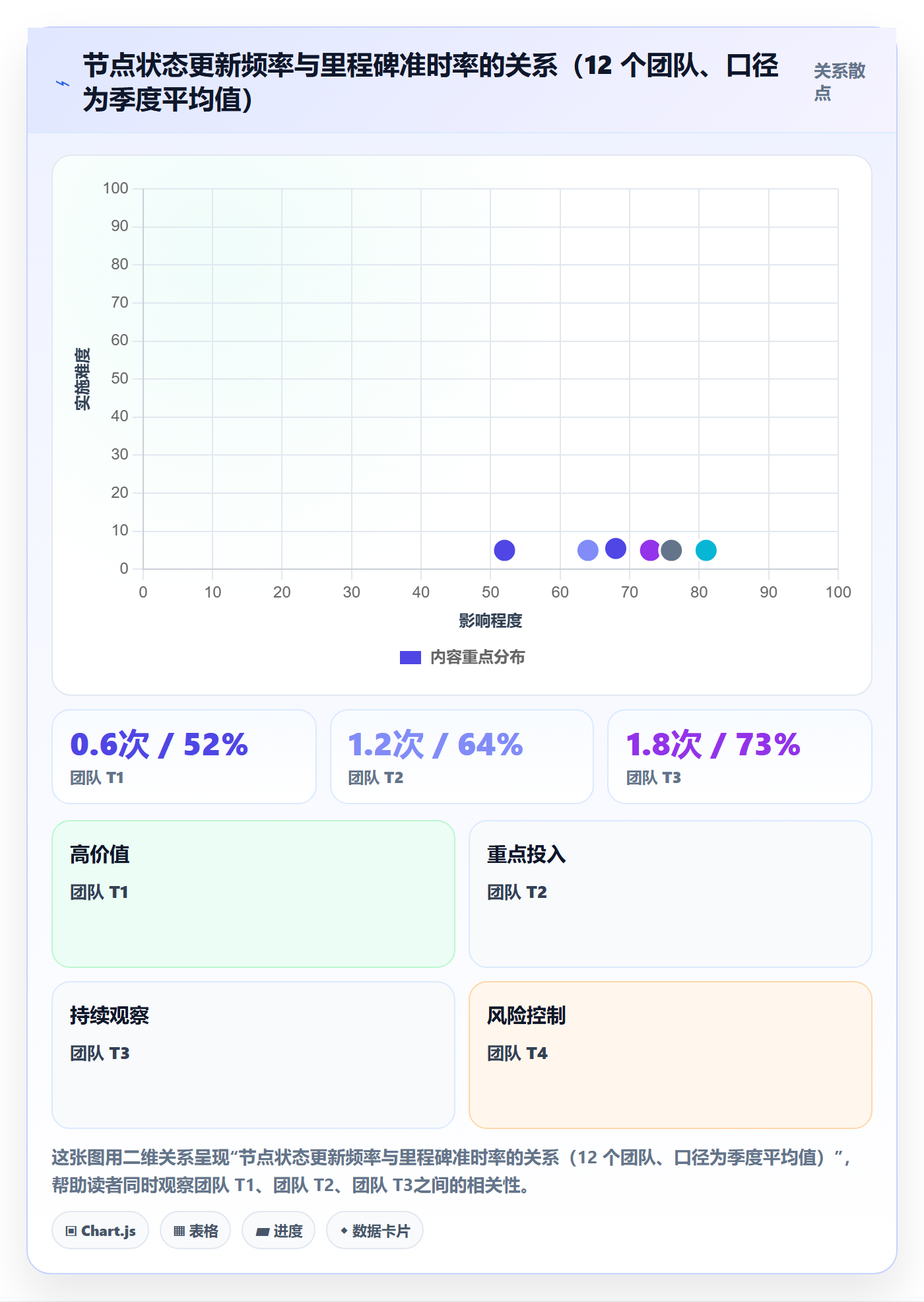Open the 1.8次 / 73% stat card
The image size is (924, 1302).
740,757
